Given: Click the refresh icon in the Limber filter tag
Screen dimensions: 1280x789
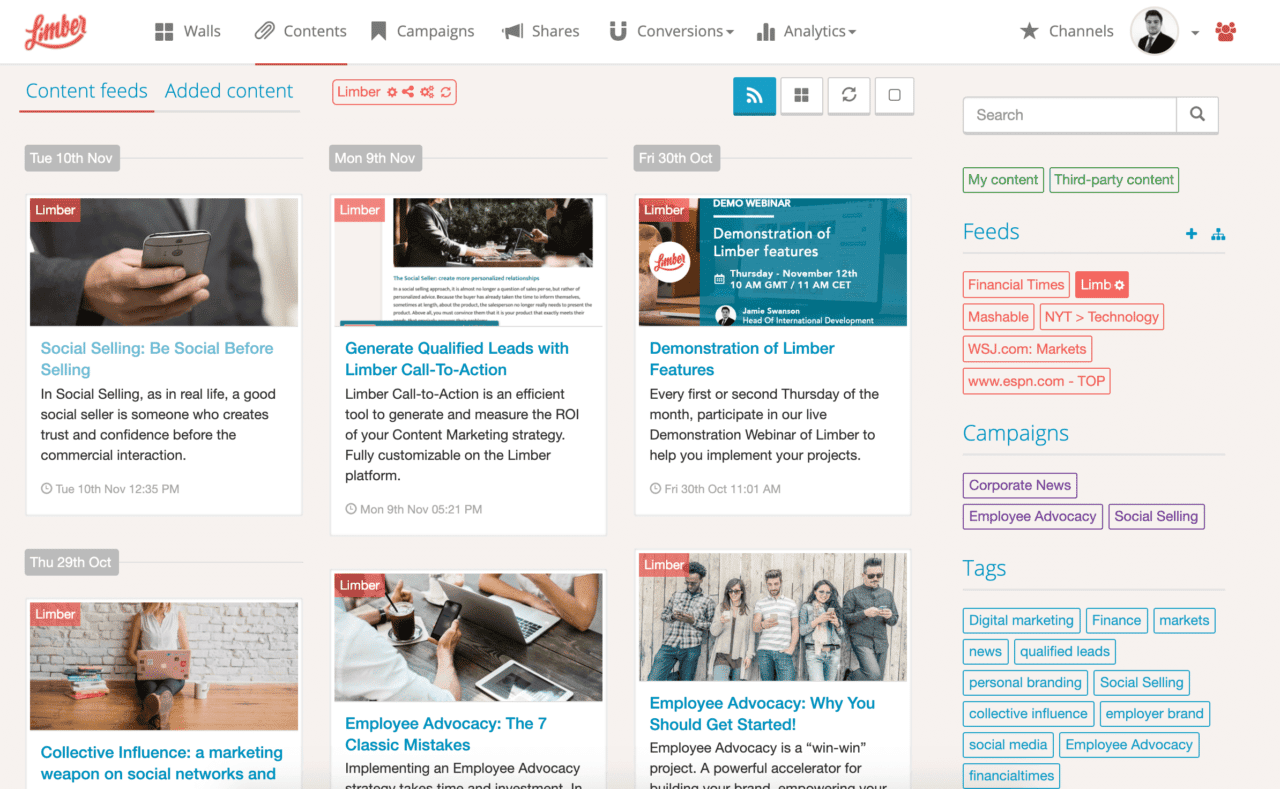Looking at the screenshot, I should (x=446, y=92).
